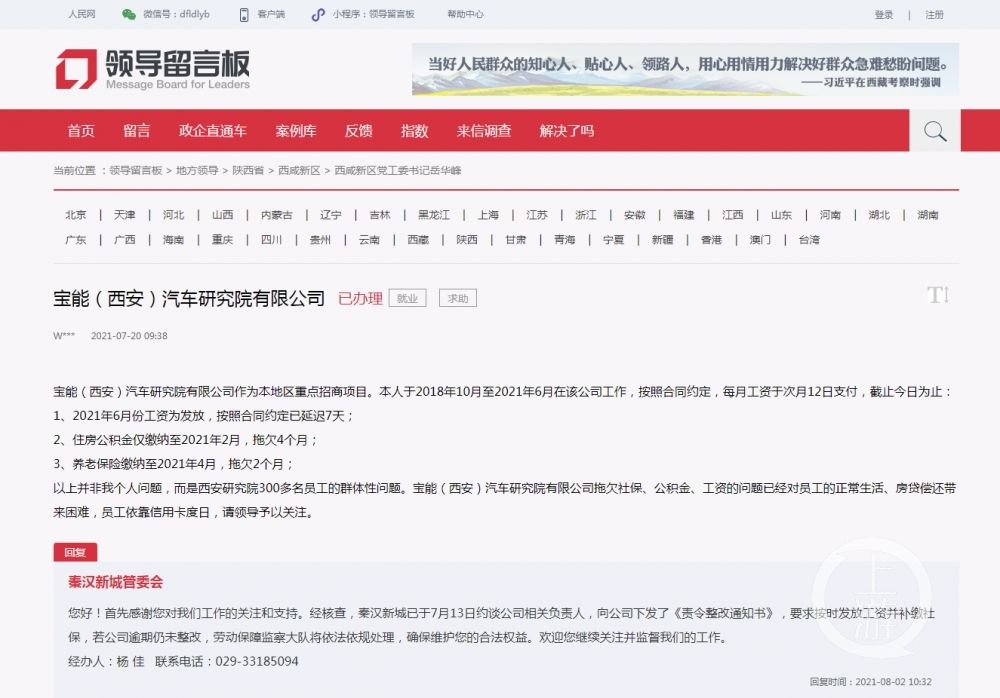
Task: Select 贵州 in province list
Action: coord(320,240)
